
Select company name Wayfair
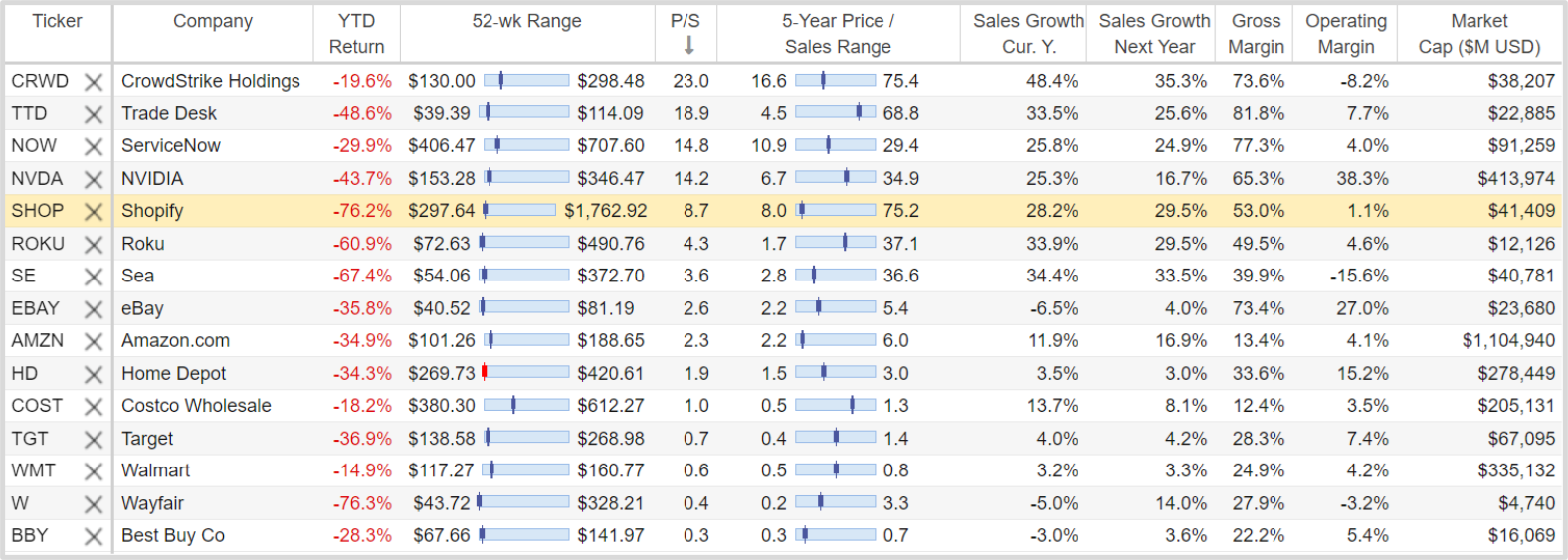152,503
